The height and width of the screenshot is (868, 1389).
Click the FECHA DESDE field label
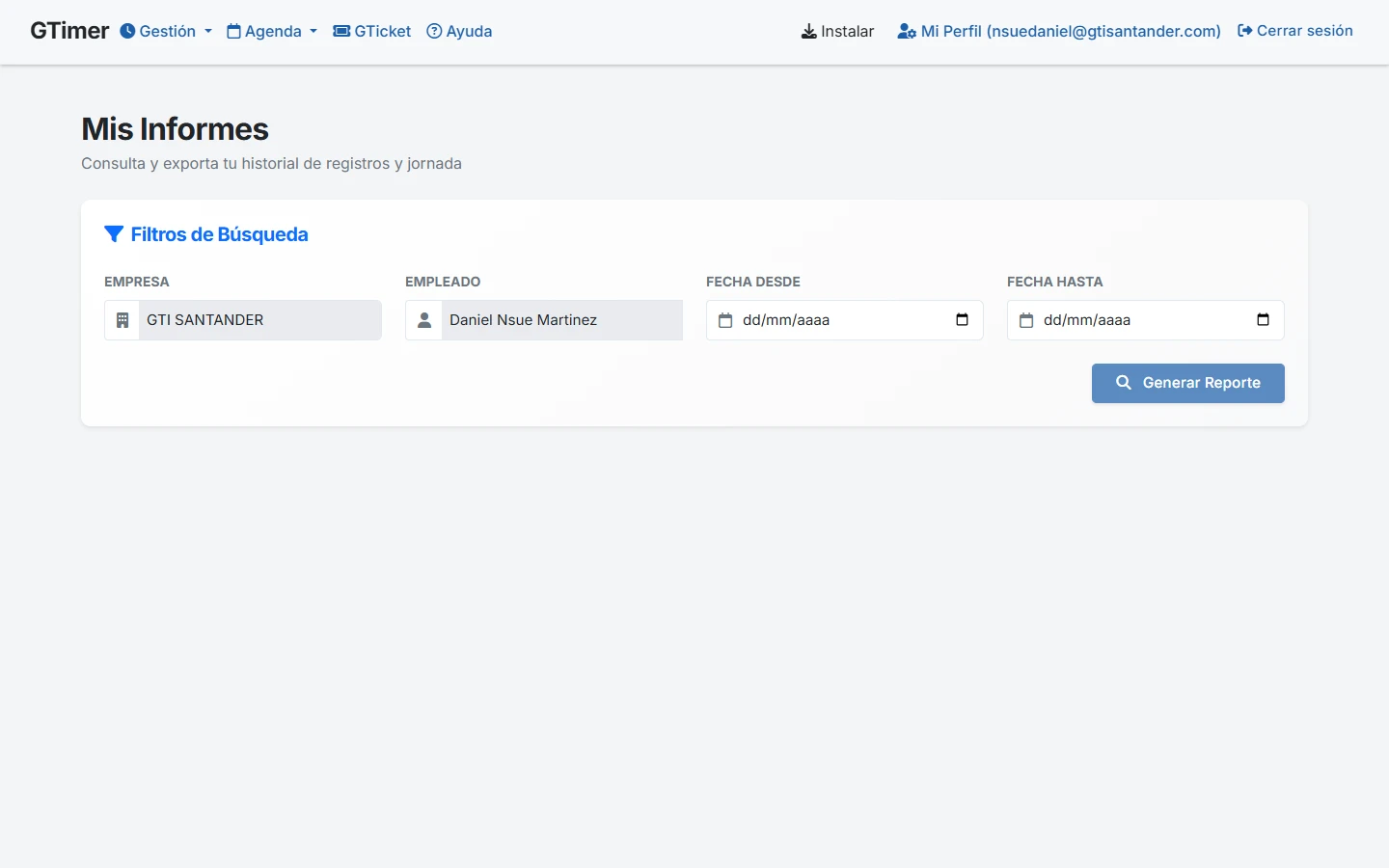(753, 282)
